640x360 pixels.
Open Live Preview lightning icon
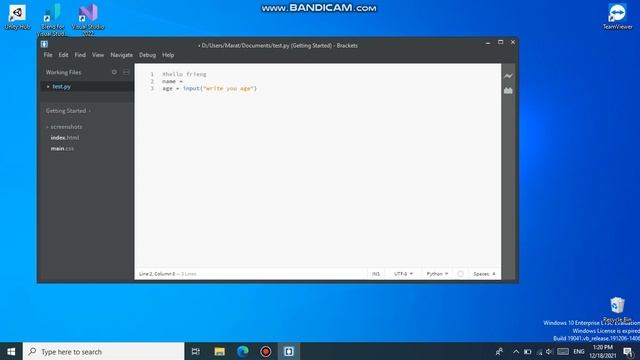click(508, 76)
